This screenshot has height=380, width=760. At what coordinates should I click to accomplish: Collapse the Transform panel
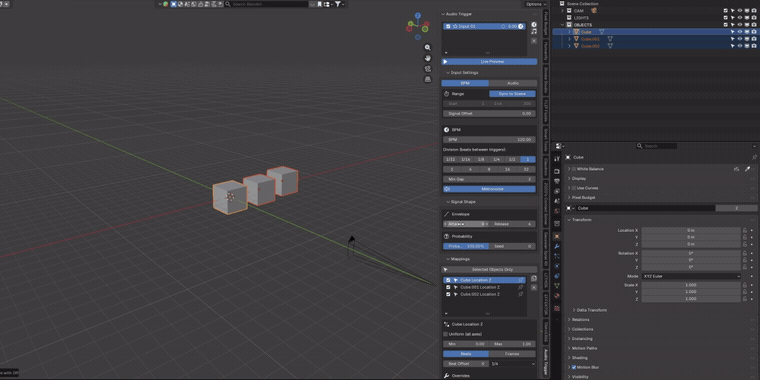point(569,220)
